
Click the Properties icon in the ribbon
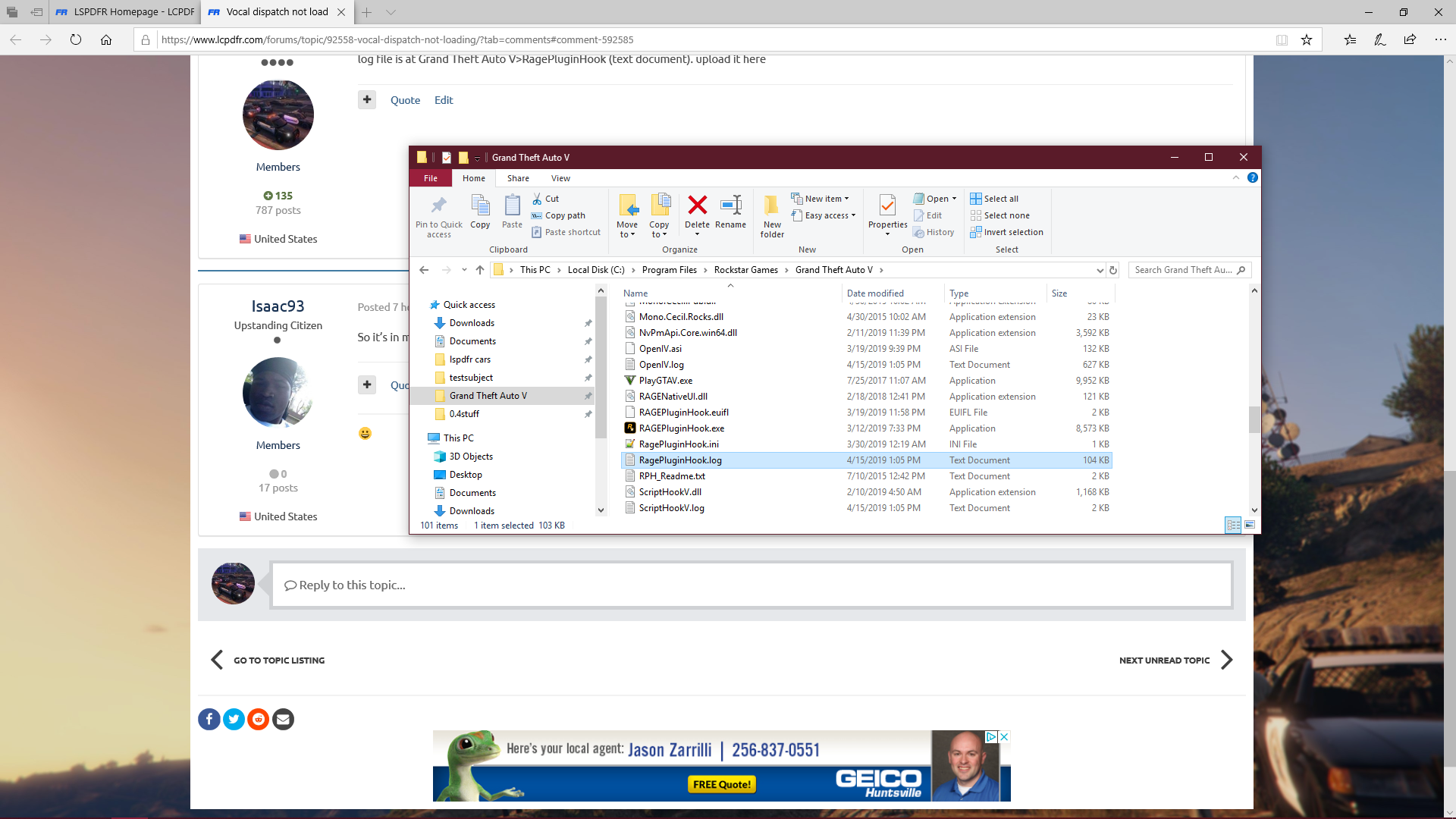coord(887,206)
